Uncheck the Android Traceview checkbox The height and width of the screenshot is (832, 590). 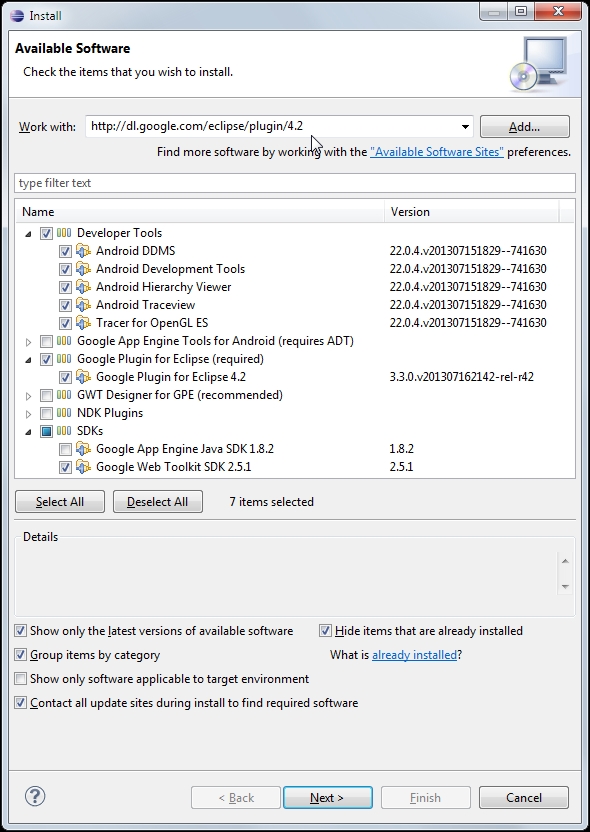coord(65,305)
